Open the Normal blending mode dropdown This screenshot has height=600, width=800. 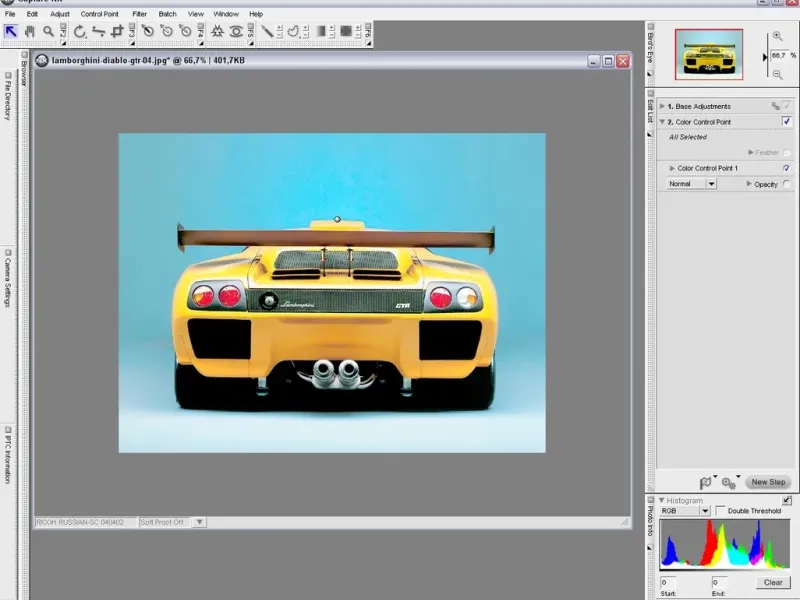711,184
